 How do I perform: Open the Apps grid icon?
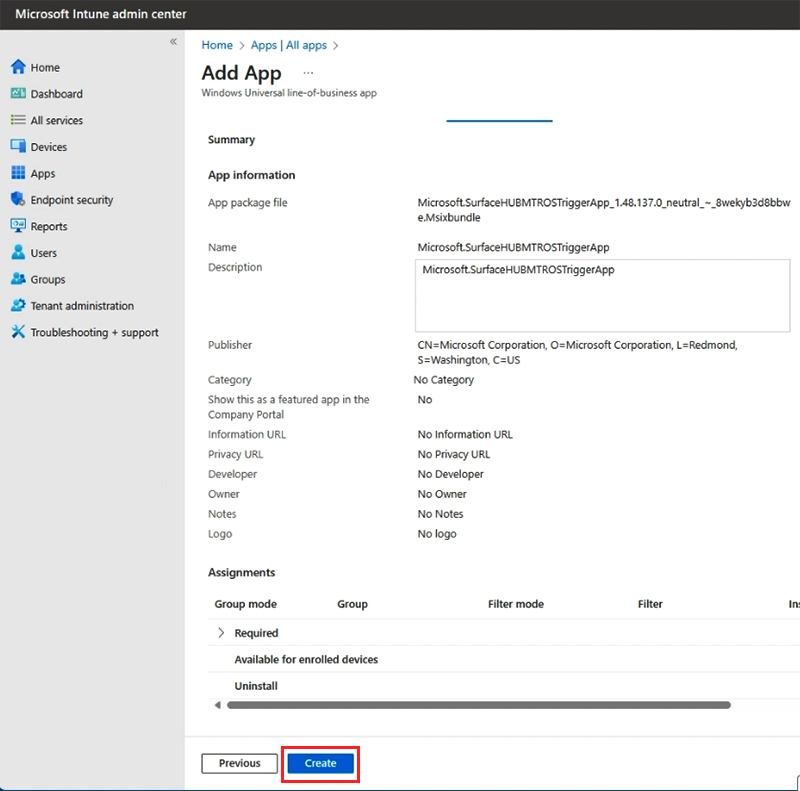pos(18,173)
